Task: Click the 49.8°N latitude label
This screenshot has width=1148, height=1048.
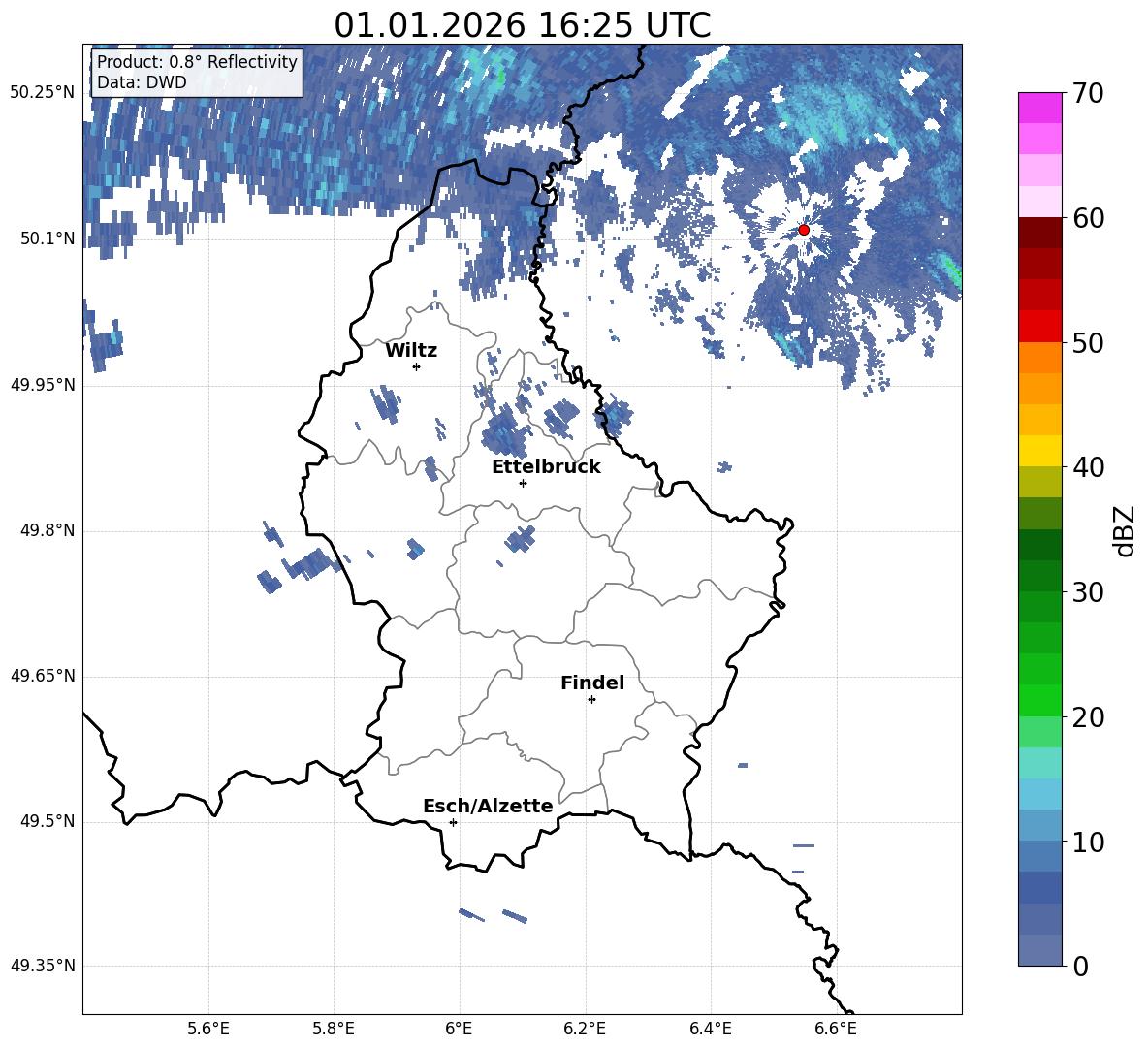Action: coord(47,530)
